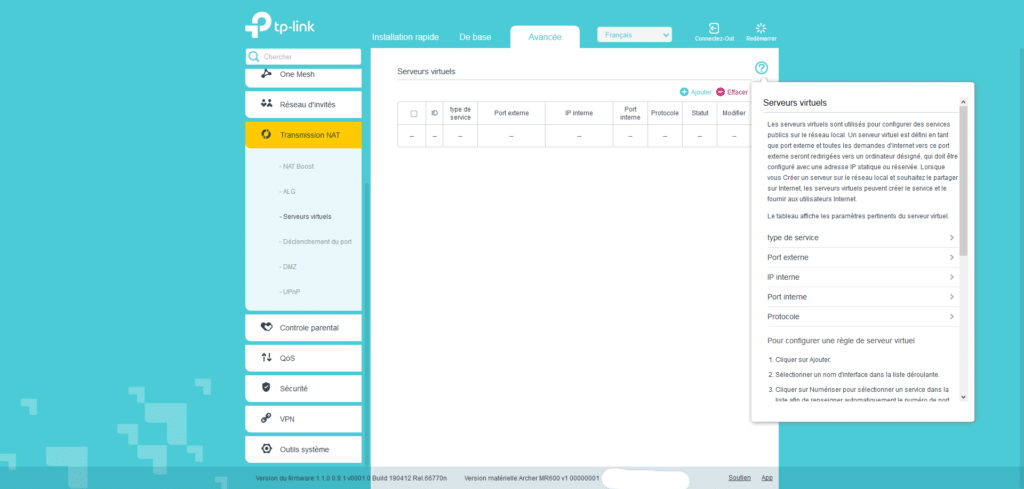
Task: Switch to De base tab
Action: coord(475,37)
